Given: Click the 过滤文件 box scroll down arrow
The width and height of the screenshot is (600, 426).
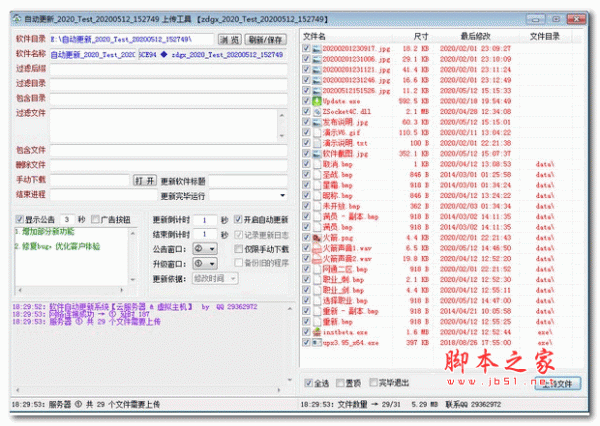Looking at the screenshot, I should pyautogui.click(x=282, y=135).
